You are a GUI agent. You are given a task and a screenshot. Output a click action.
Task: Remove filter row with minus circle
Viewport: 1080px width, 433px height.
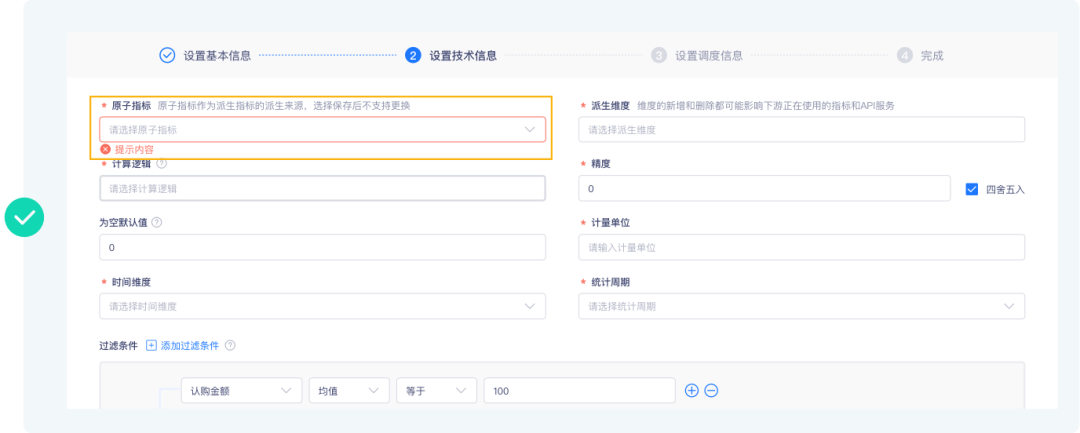tap(711, 390)
